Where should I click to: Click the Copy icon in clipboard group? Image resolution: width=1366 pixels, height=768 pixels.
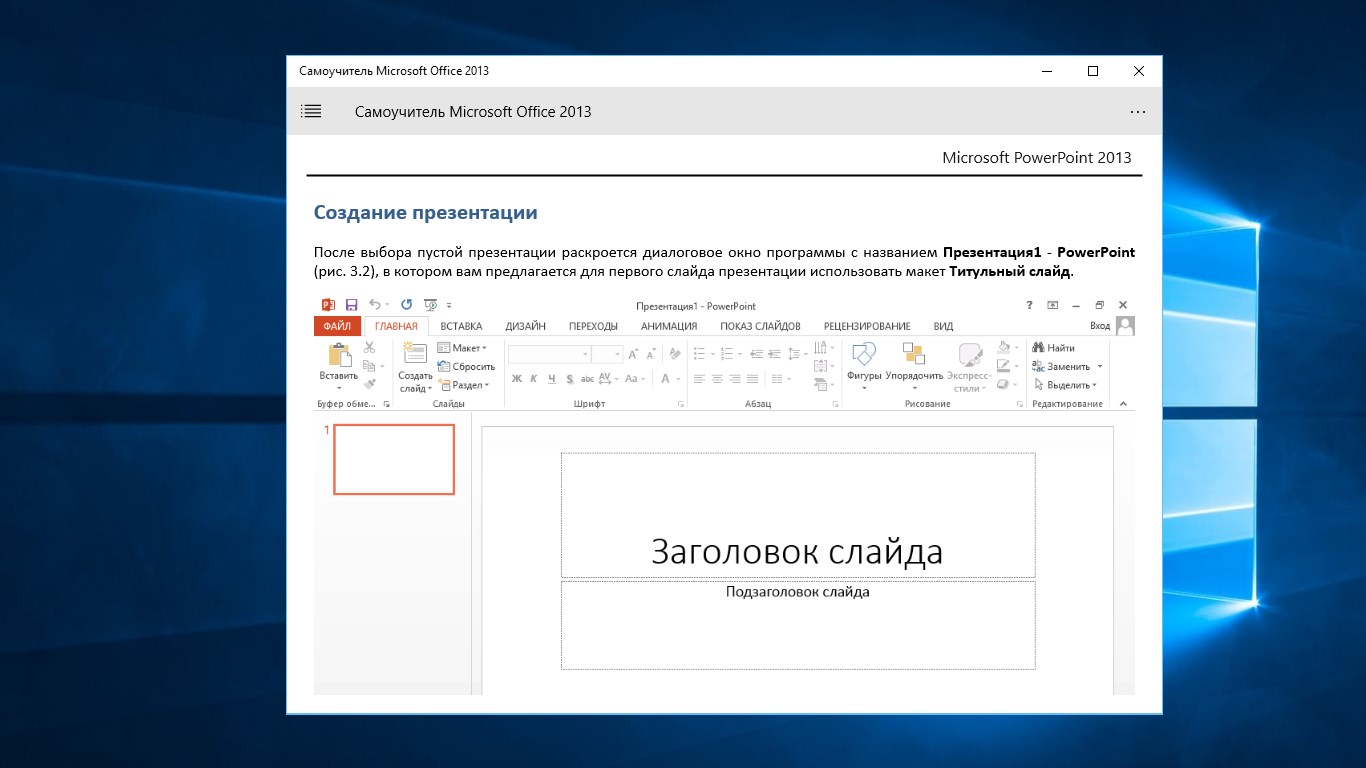[x=369, y=366]
